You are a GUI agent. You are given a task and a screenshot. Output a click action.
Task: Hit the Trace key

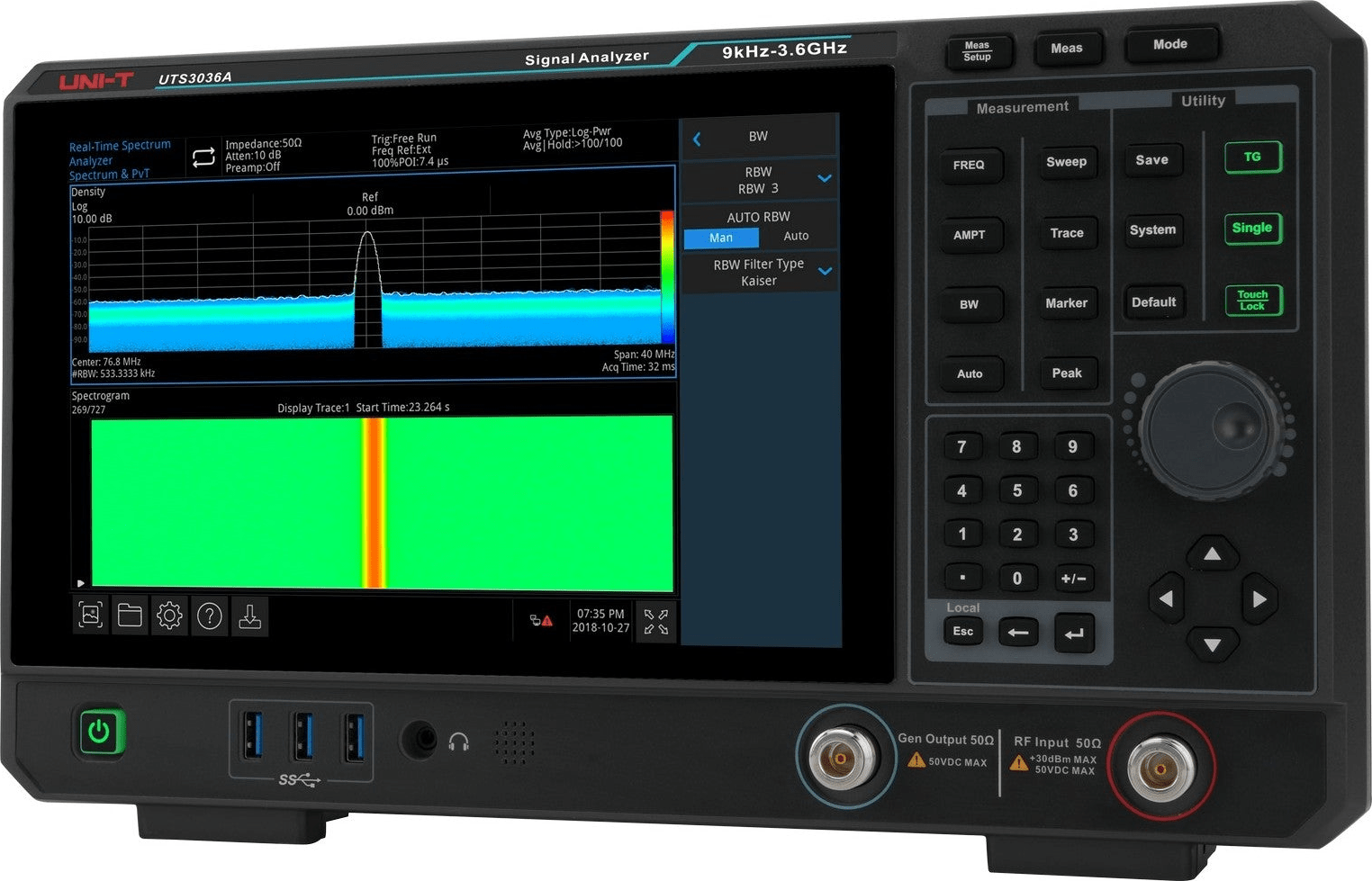(1067, 233)
